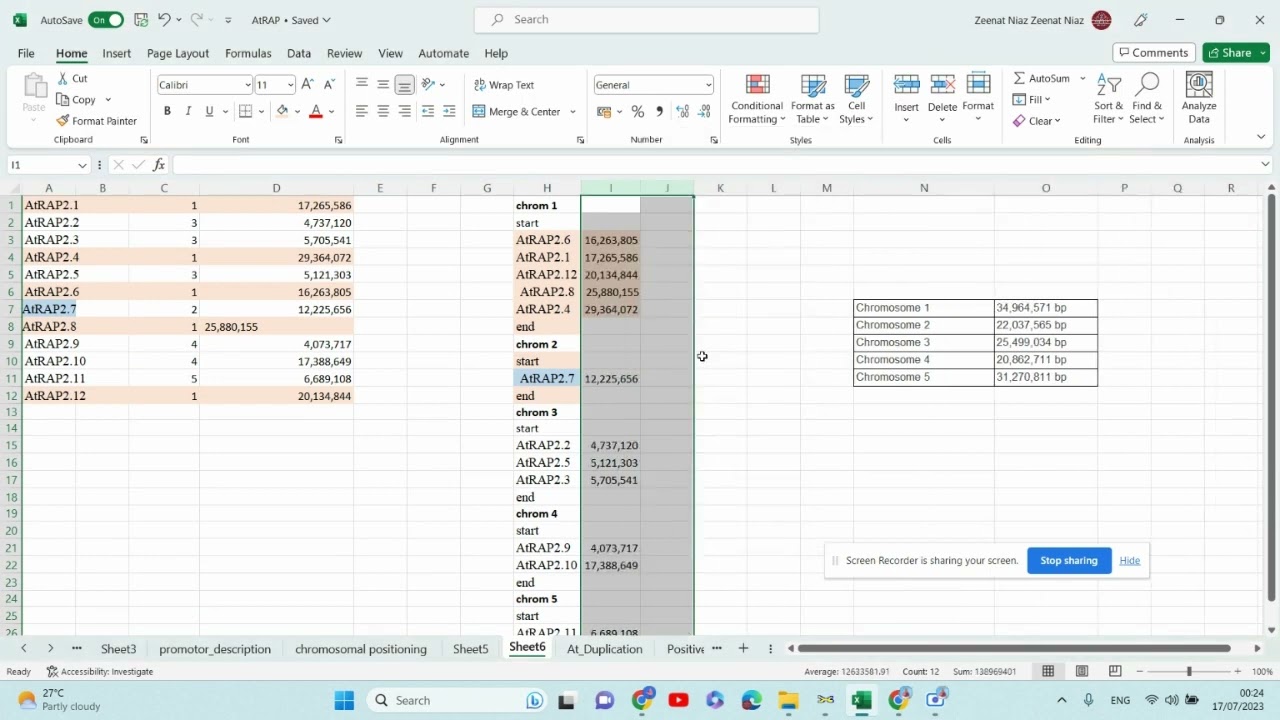
Task: Click Increase Decimal
Action: [x=683, y=111]
